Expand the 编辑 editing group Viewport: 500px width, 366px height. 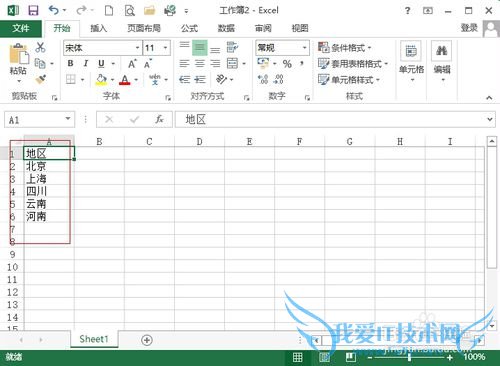point(442,62)
